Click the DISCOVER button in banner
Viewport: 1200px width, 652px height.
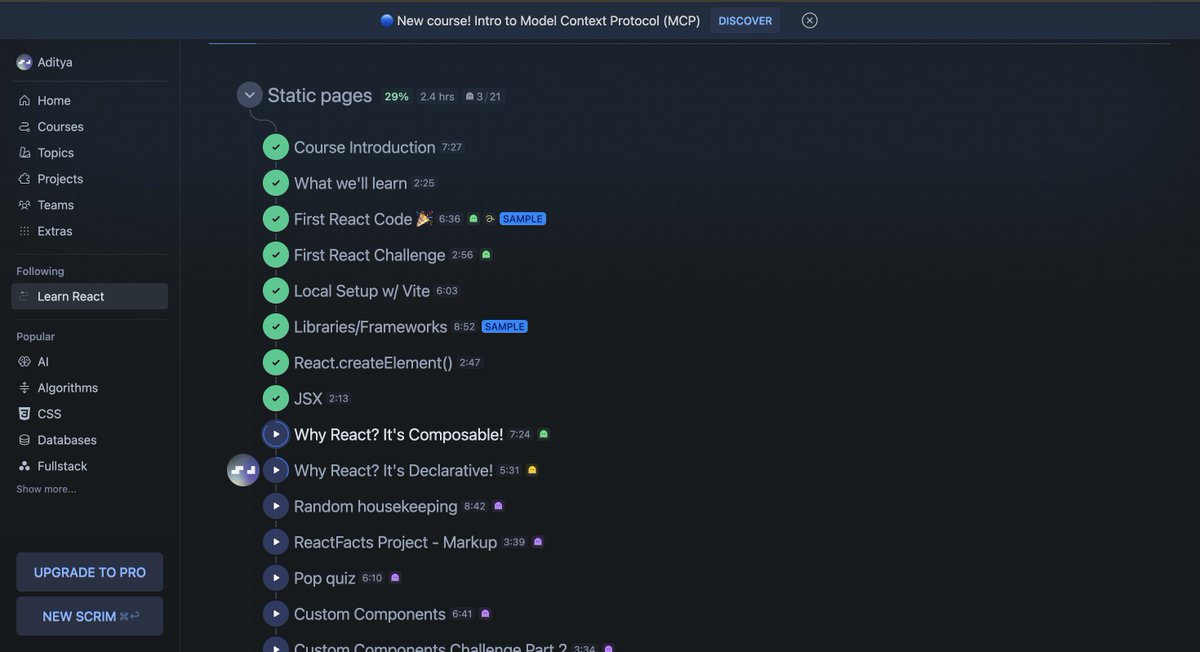745,21
